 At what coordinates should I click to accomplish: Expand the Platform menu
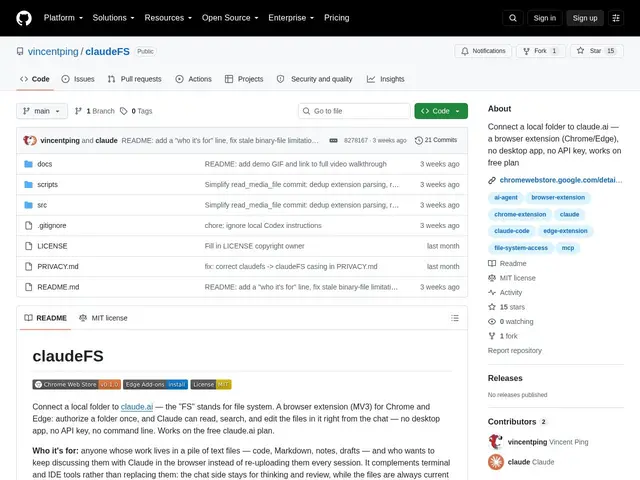pos(63,18)
